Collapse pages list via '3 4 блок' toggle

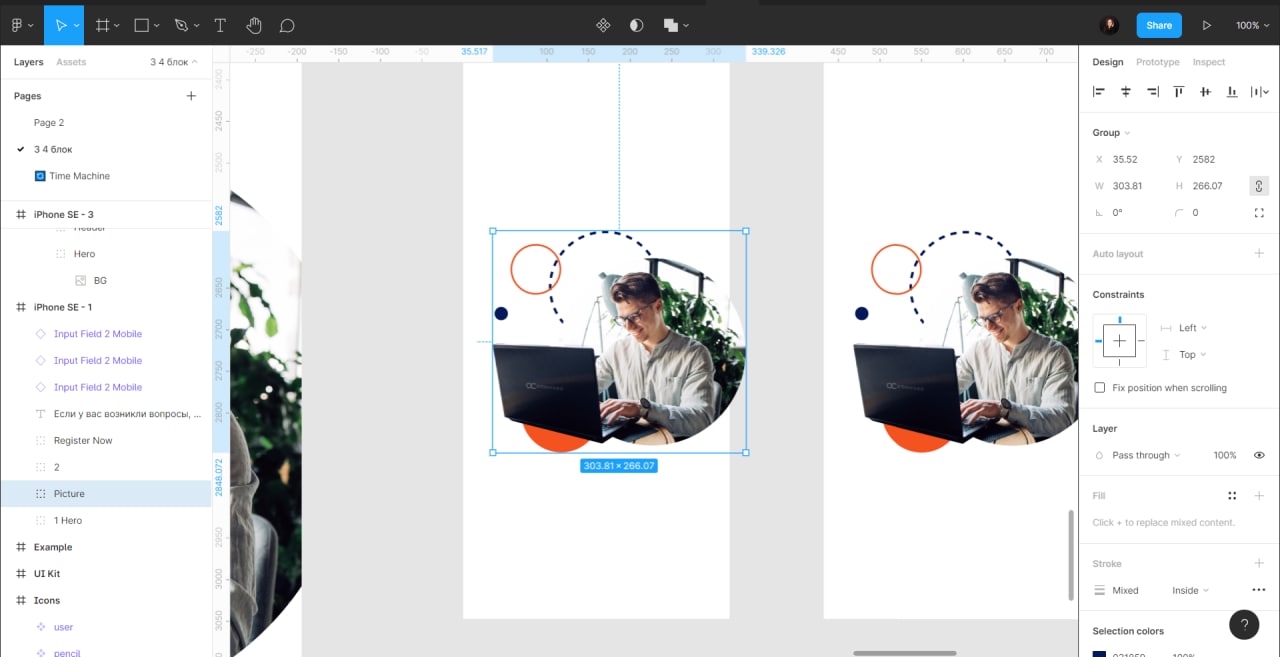pyautogui.click(x=174, y=62)
